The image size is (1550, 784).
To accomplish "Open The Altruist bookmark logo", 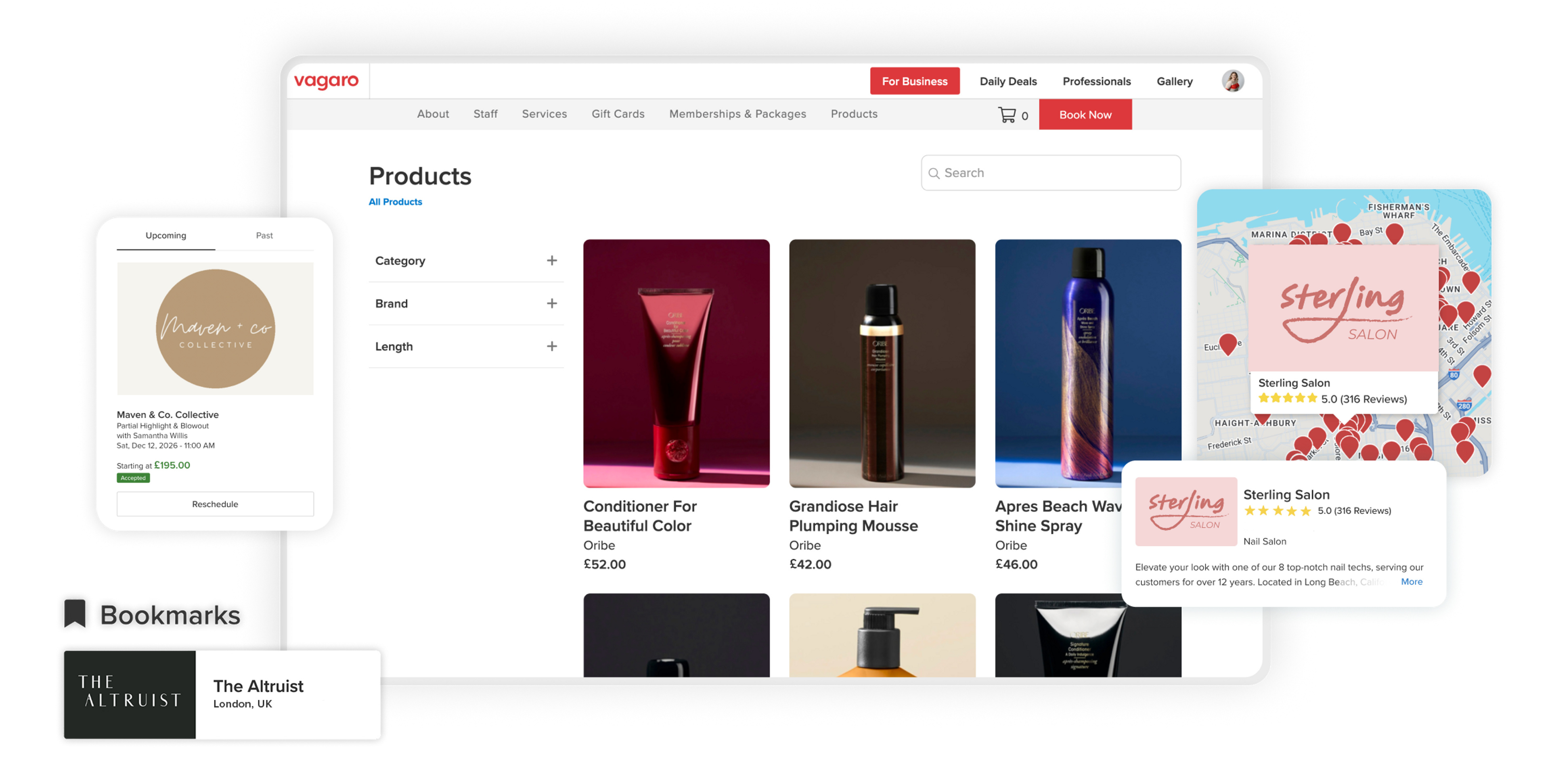I will [x=129, y=694].
